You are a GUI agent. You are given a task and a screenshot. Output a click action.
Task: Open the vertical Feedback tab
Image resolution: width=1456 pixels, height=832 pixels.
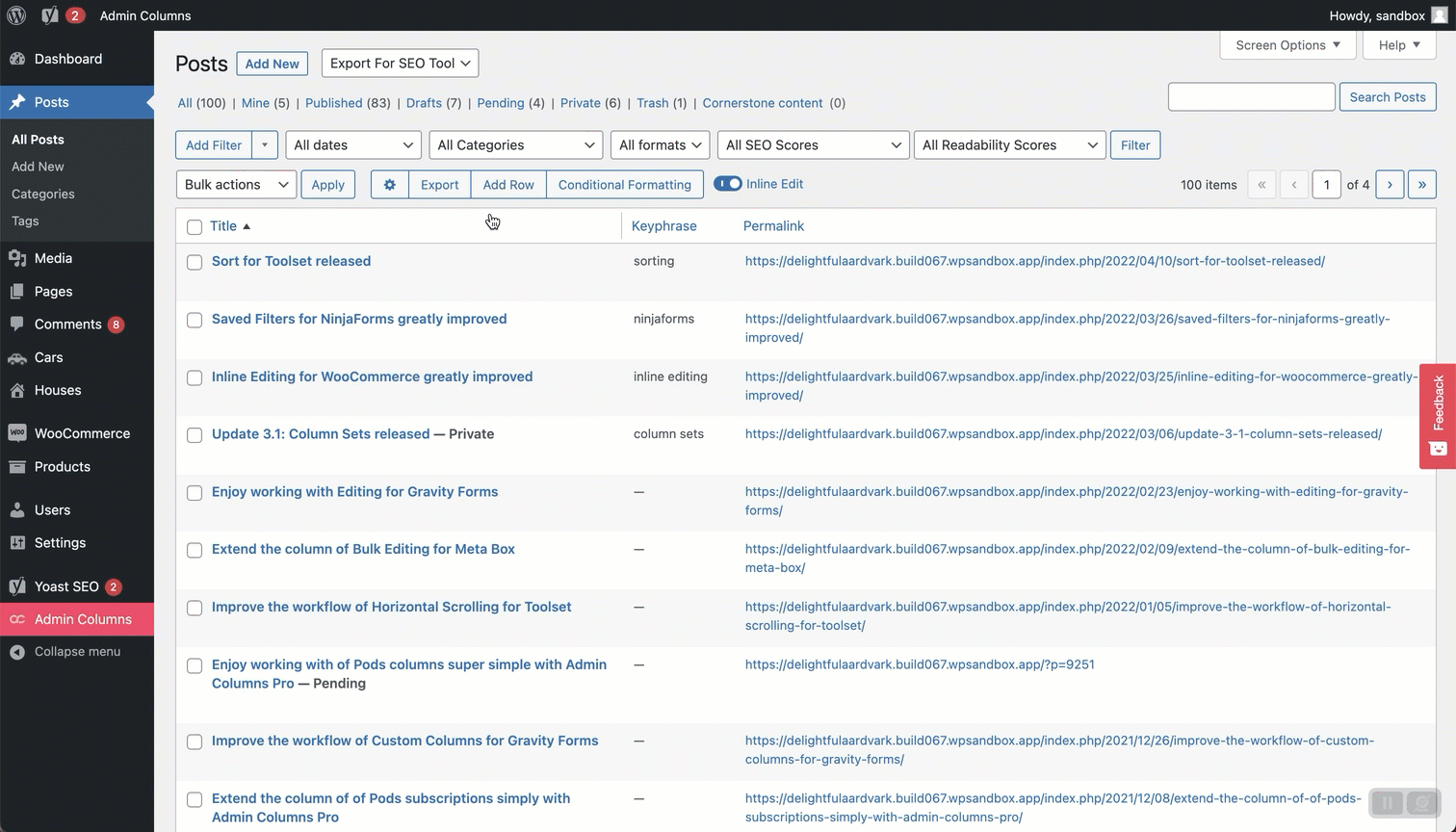click(x=1438, y=416)
